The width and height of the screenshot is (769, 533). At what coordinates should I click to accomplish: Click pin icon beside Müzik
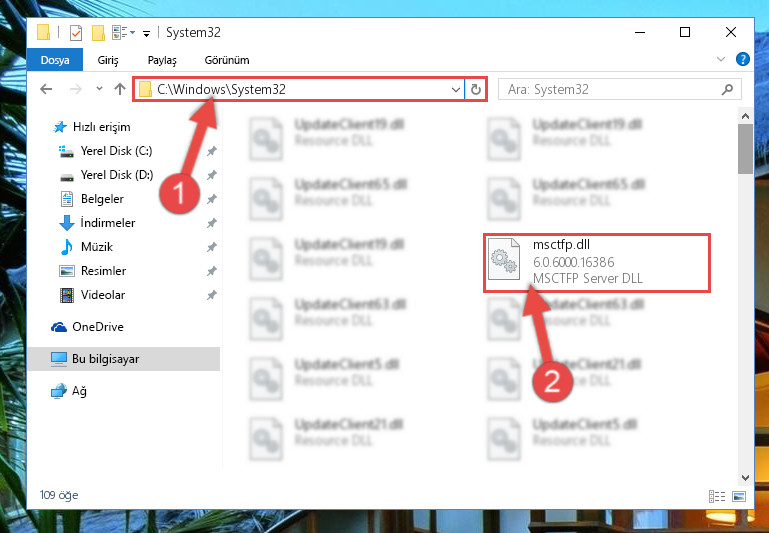pyautogui.click(x=211, y=247)
